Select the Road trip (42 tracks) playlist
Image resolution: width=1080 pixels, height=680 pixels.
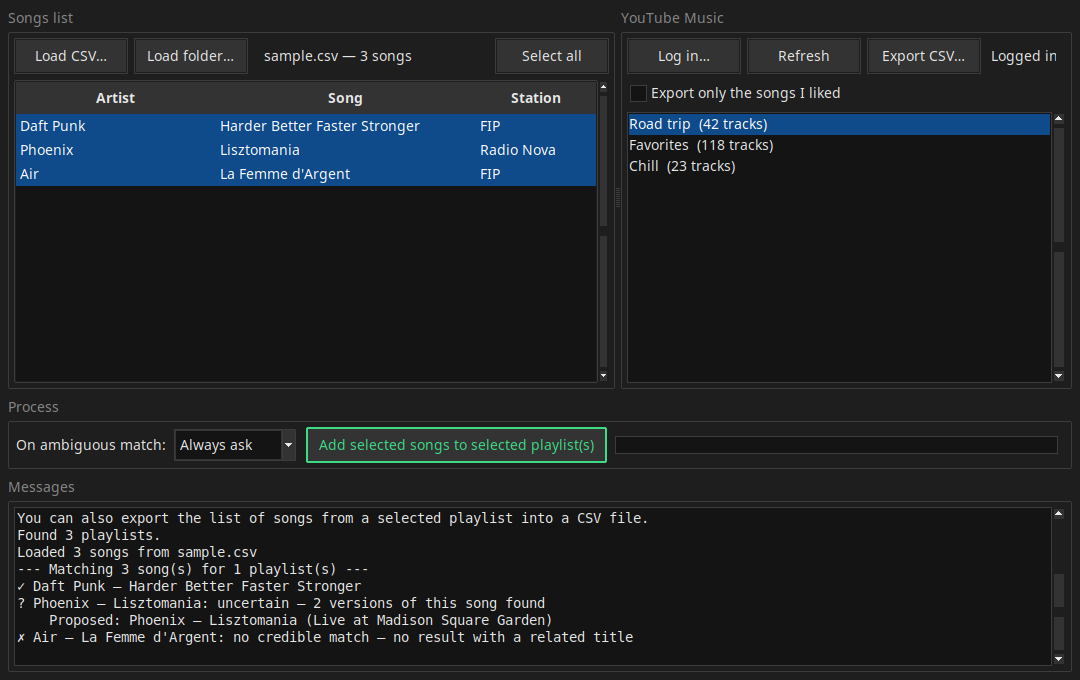pos(839,124)
